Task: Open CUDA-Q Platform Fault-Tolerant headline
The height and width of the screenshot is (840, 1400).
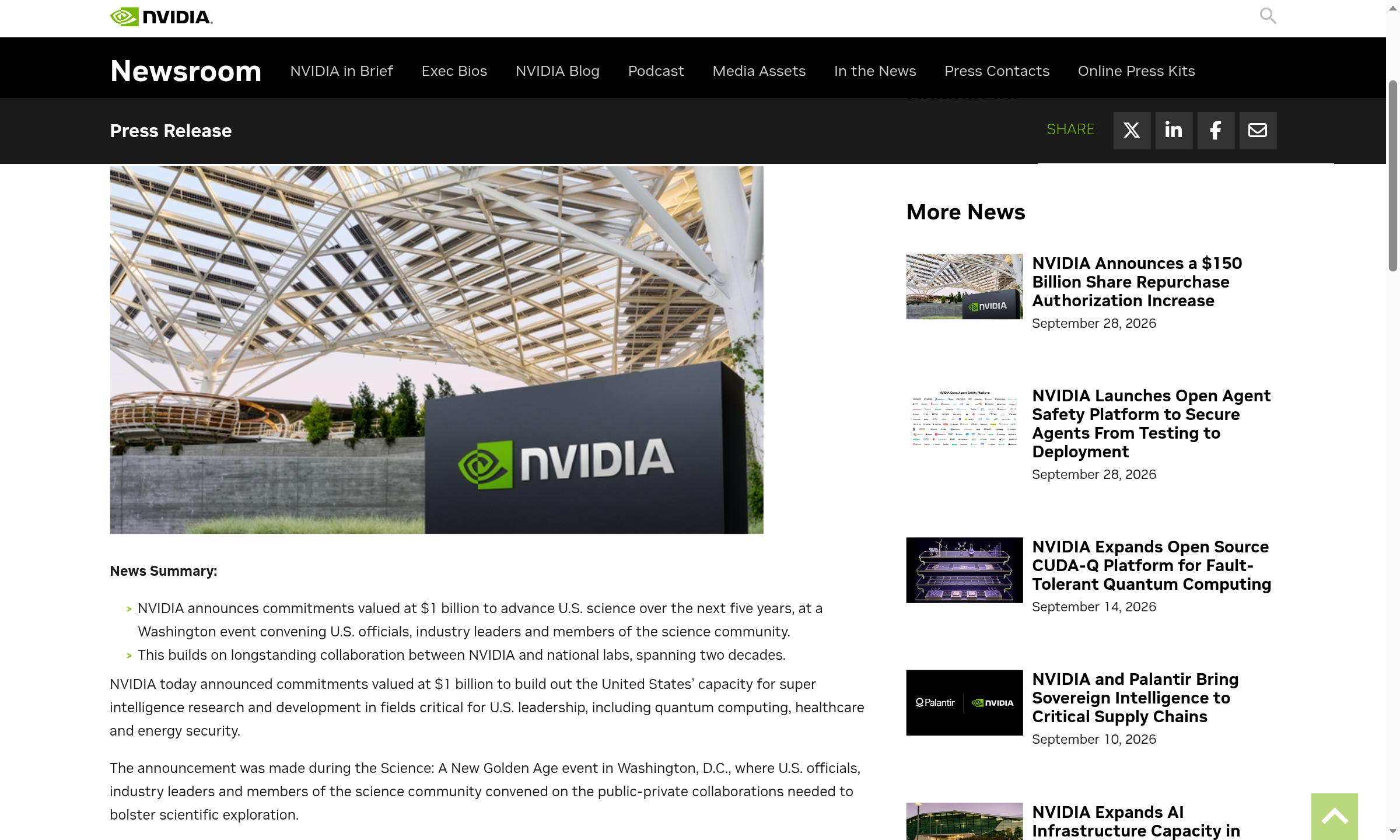Action: [x=1151, y=565]
